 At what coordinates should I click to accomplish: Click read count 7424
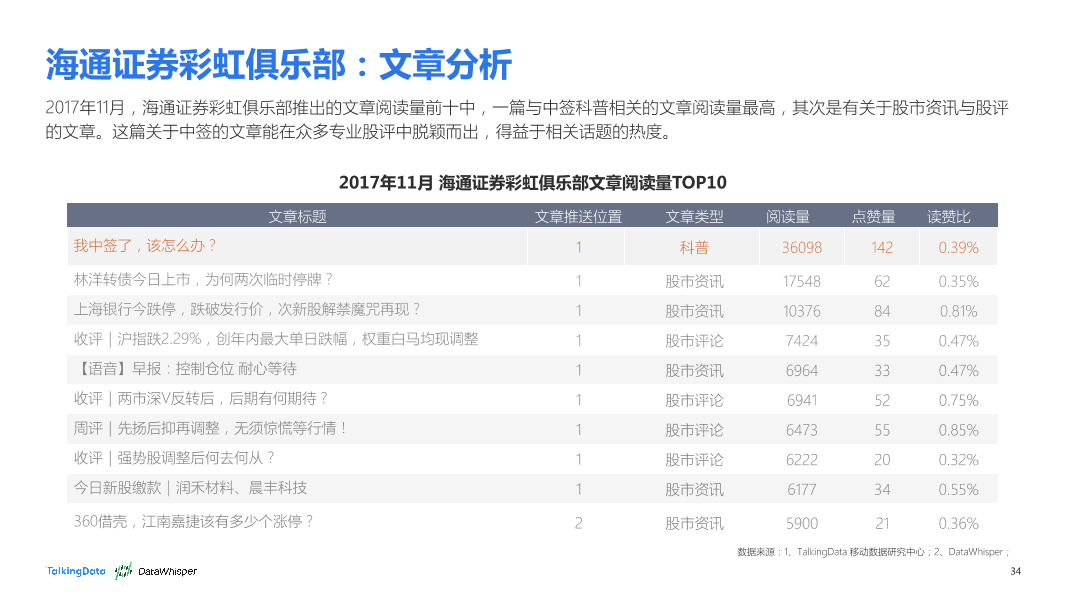click(802, 341)
